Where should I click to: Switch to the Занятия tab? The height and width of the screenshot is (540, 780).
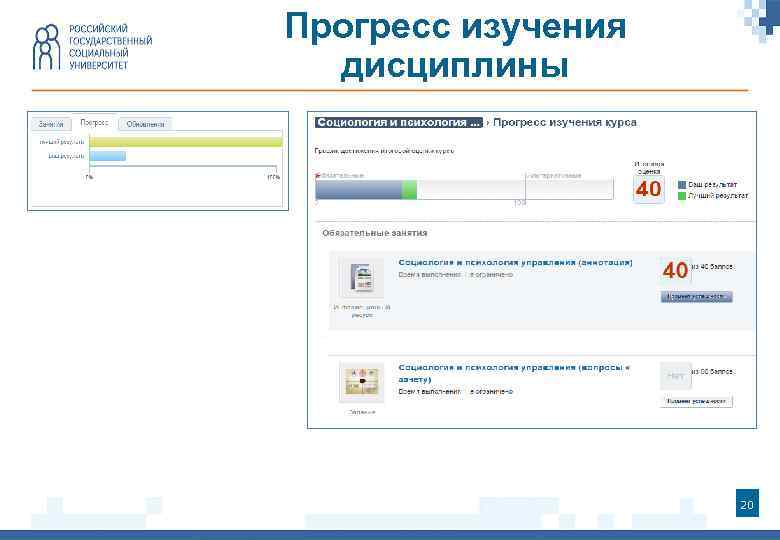coord(51,124)
